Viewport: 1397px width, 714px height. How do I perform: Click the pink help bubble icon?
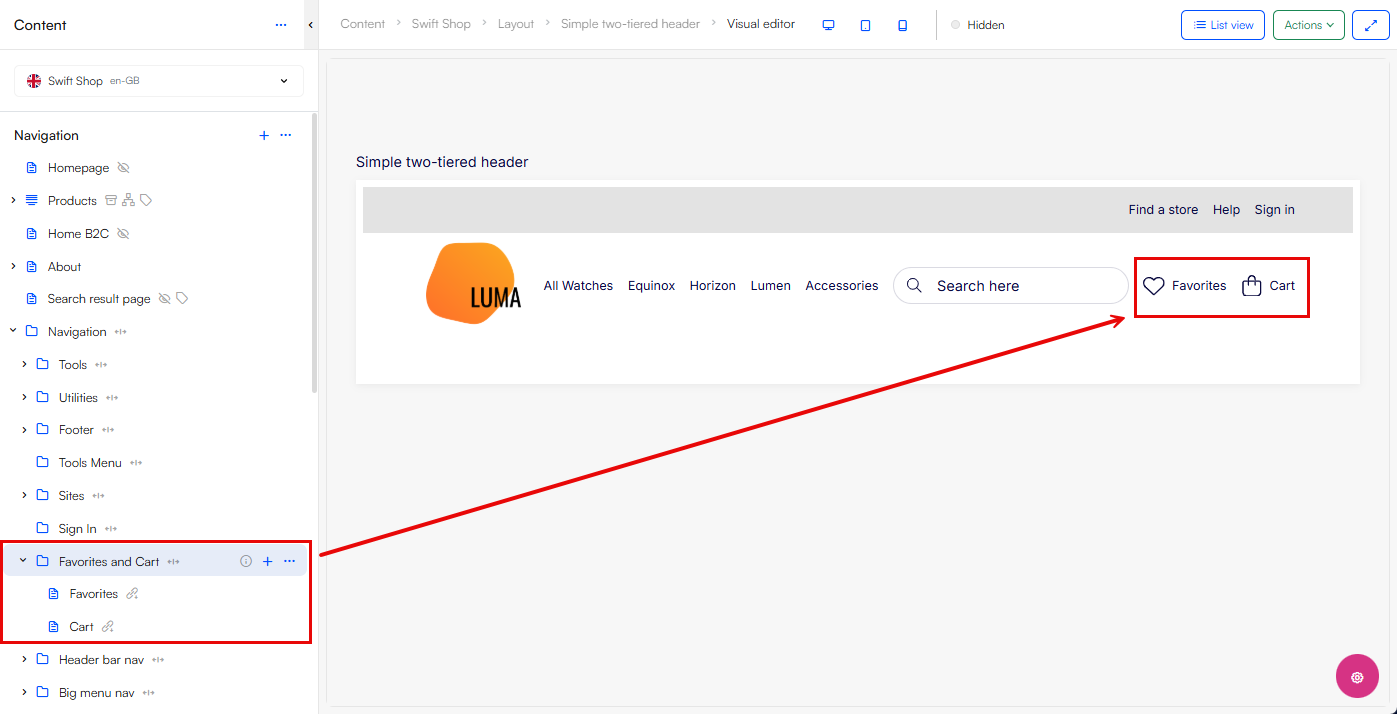(x=1357, y=676)
